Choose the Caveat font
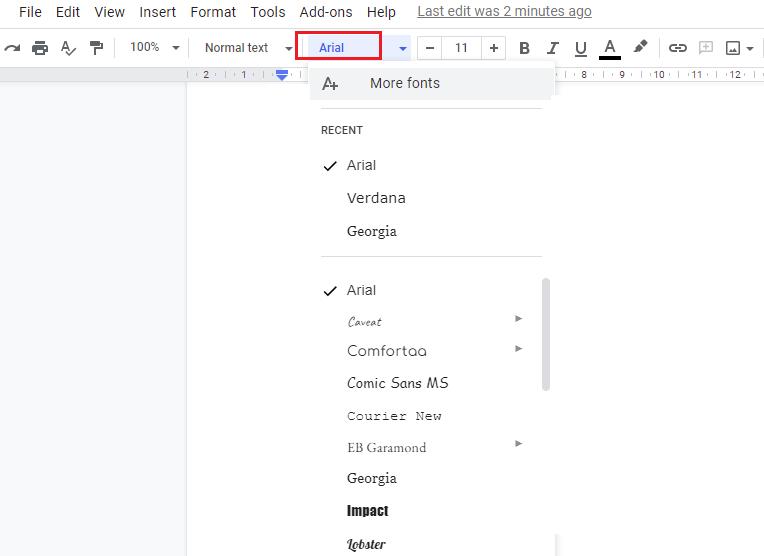Image resolution: width=764 pixels, height=556 pixels. [x=364, y=322]
